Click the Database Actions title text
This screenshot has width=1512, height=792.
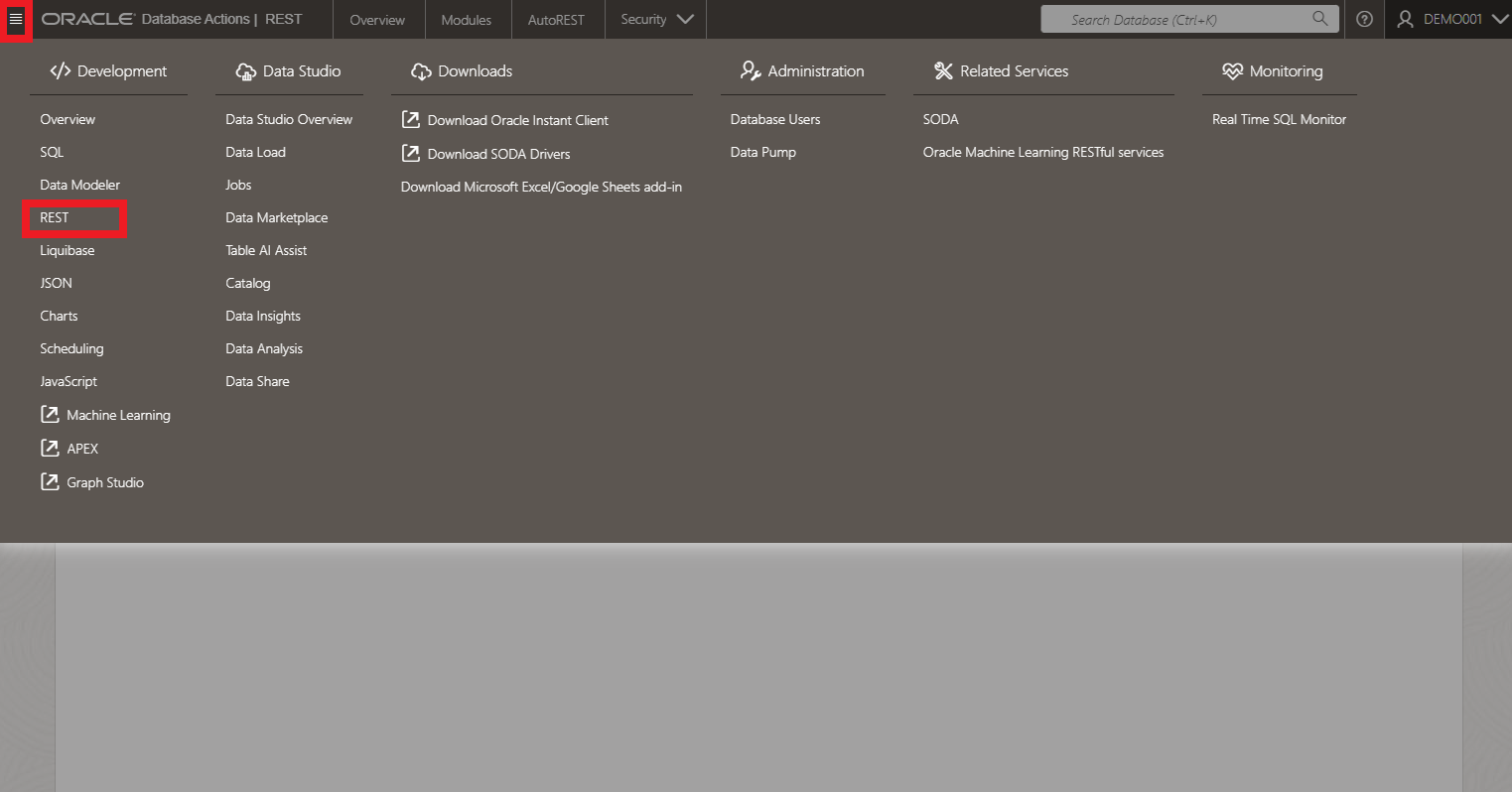tap(196, 19)
